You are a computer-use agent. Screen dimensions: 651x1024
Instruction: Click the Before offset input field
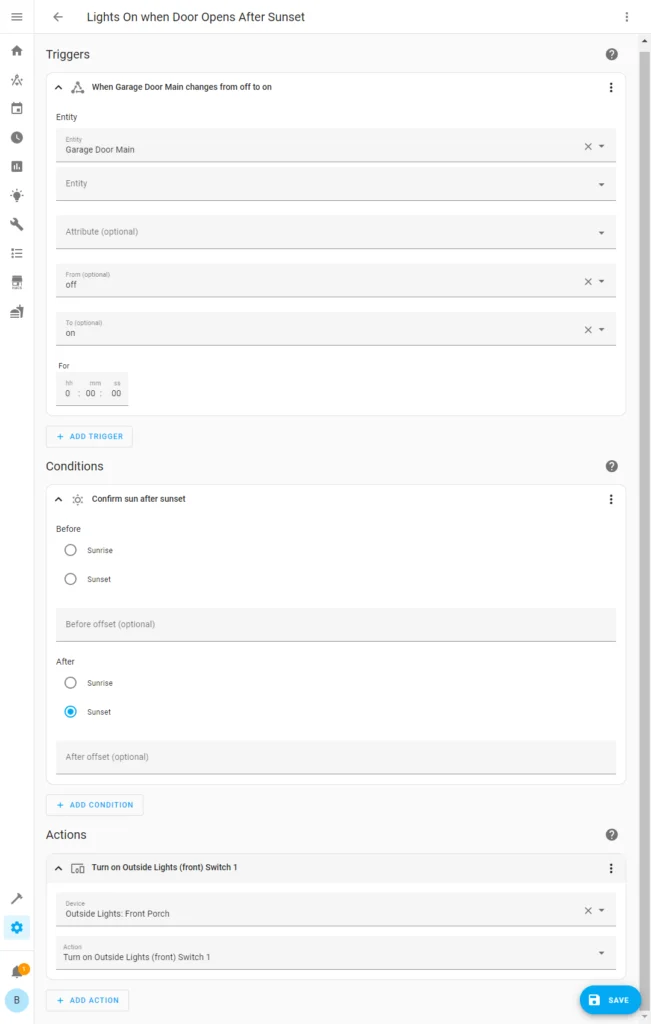click(x=335, y=624)
